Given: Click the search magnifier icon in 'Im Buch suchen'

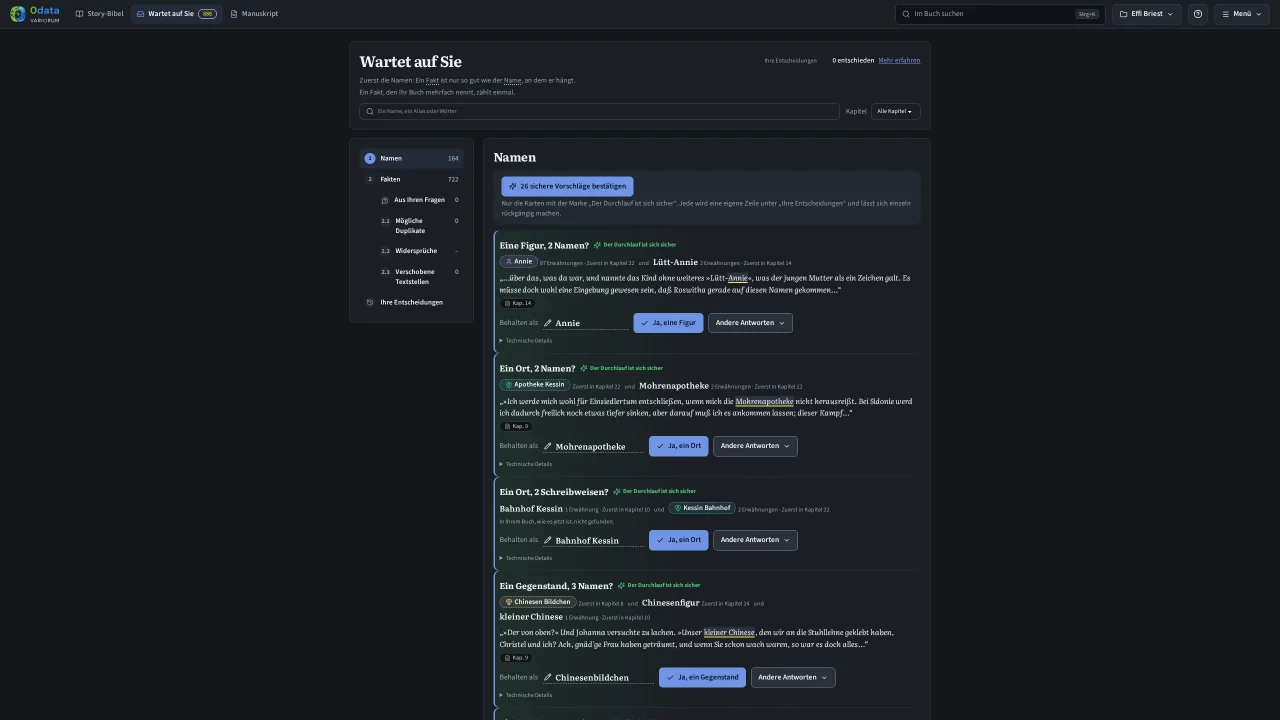Looking at the screenshot, I should 906,14.
